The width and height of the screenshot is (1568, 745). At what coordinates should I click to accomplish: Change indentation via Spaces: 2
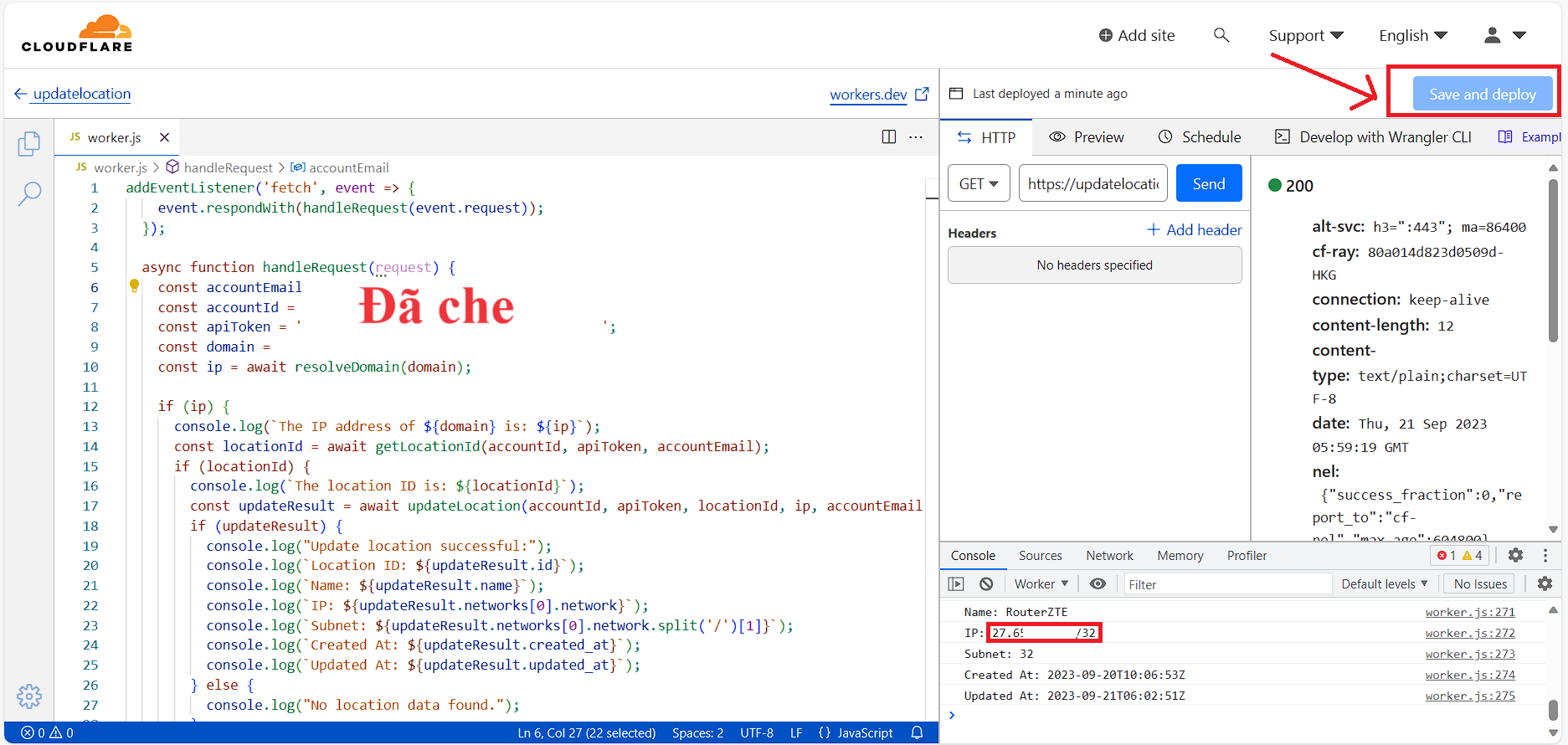pos(697,733)
